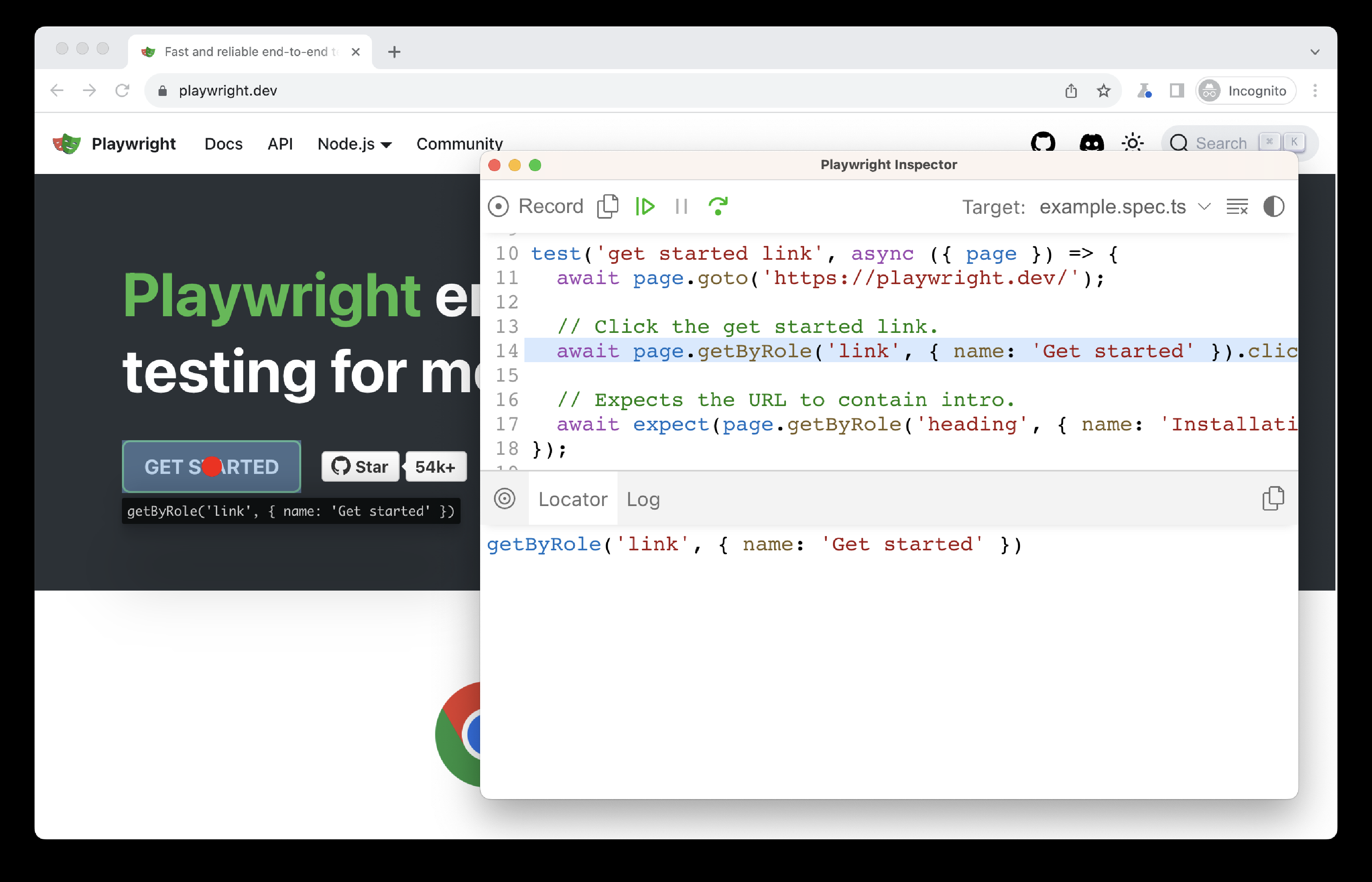Screen dimensions: 1372x882
Task: Toggle site light/dark mode sun icon
Action: (1133, 143)
